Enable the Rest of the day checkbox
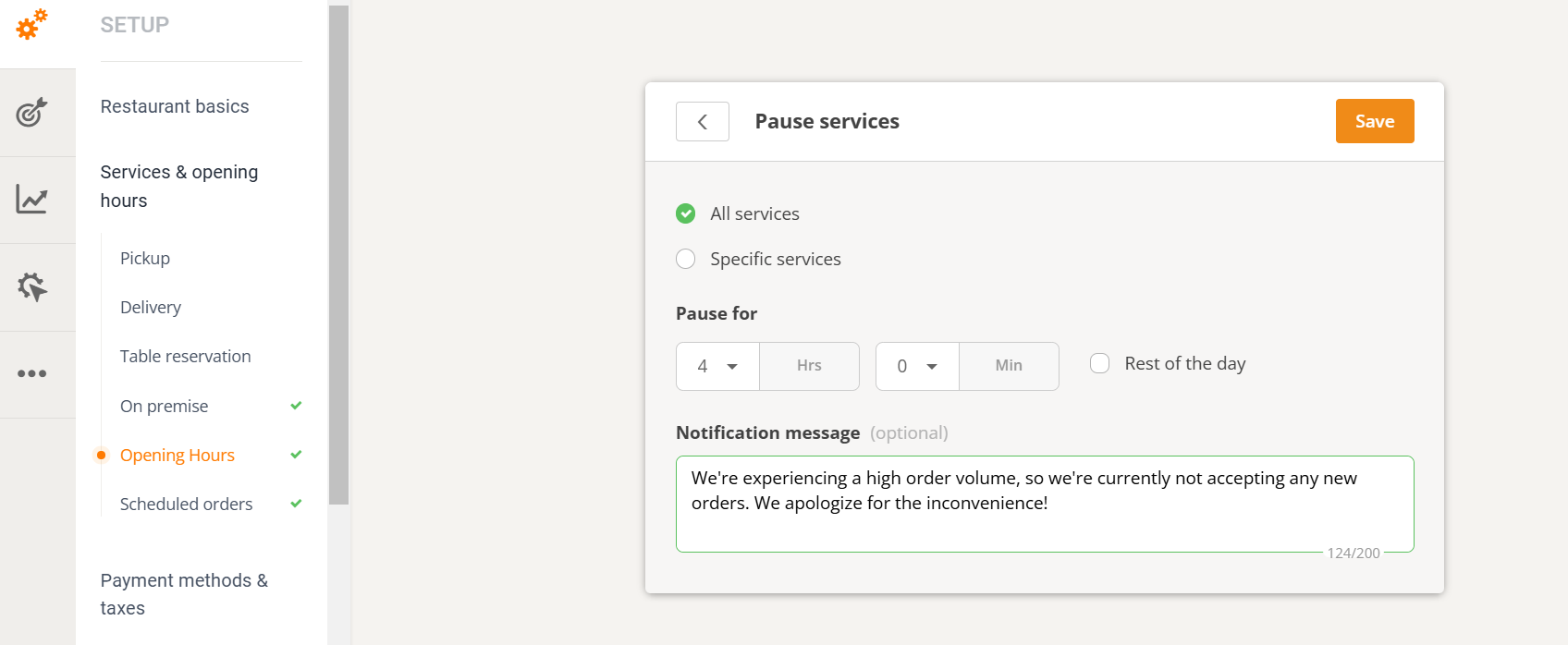This screenshot has height=645, width=1568. point(1099,364)
